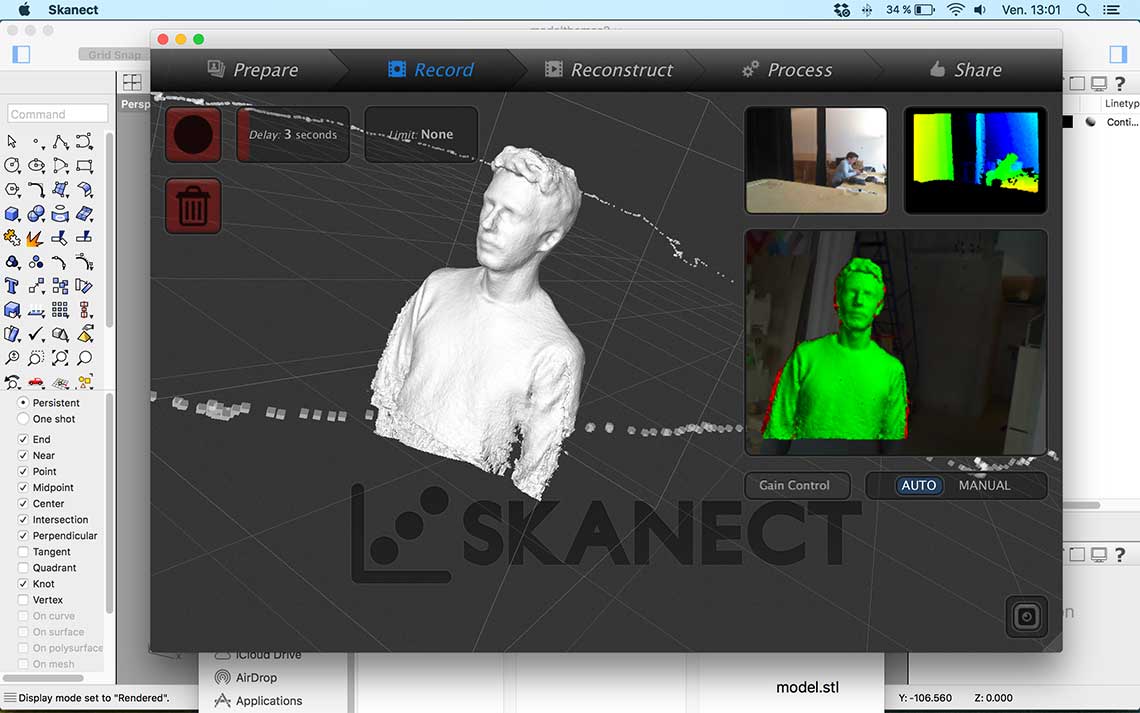
Task: Choose the Boolean union spheres tool
Action: [x=36, y=214]
